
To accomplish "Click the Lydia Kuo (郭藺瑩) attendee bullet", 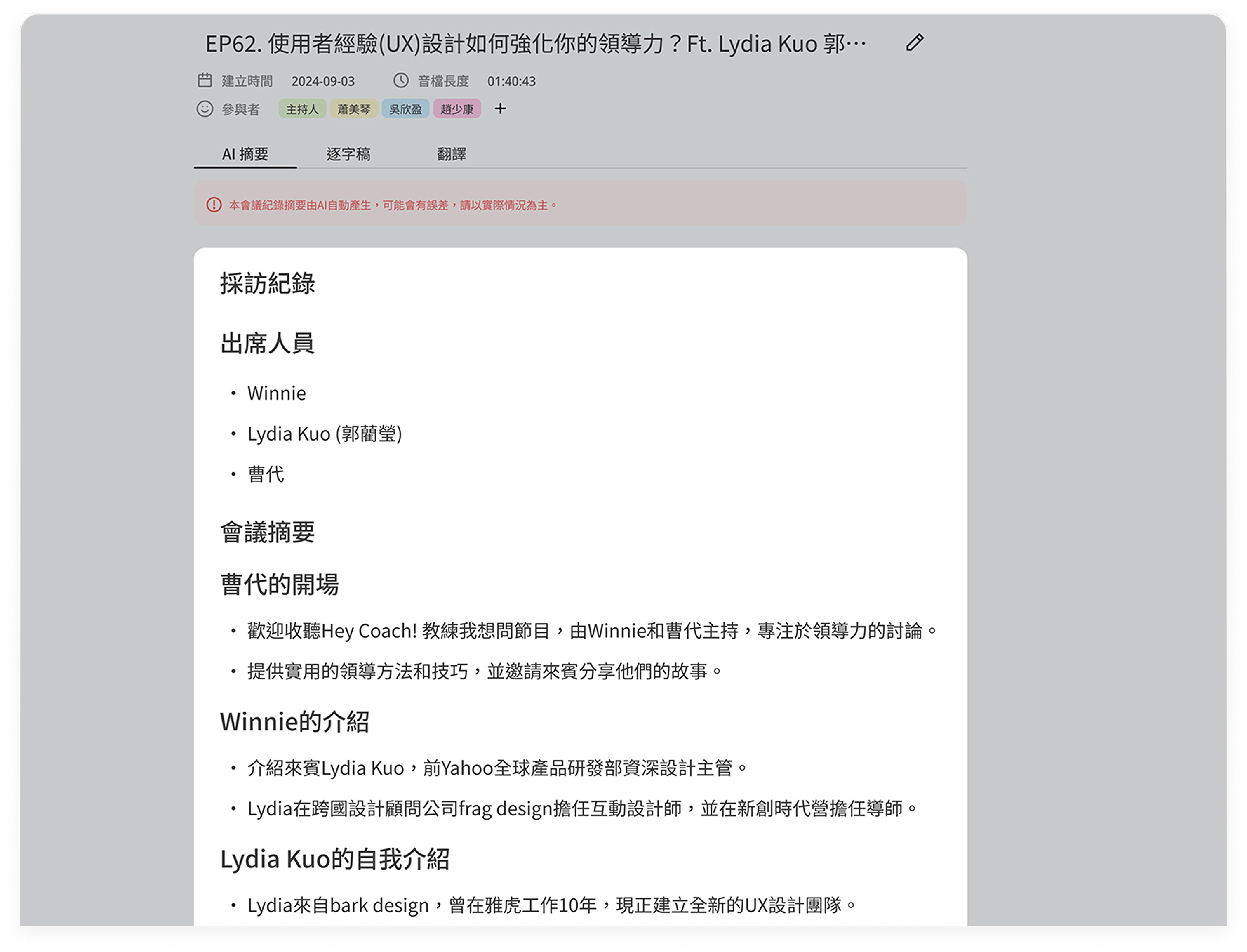I will coord(325,434).
